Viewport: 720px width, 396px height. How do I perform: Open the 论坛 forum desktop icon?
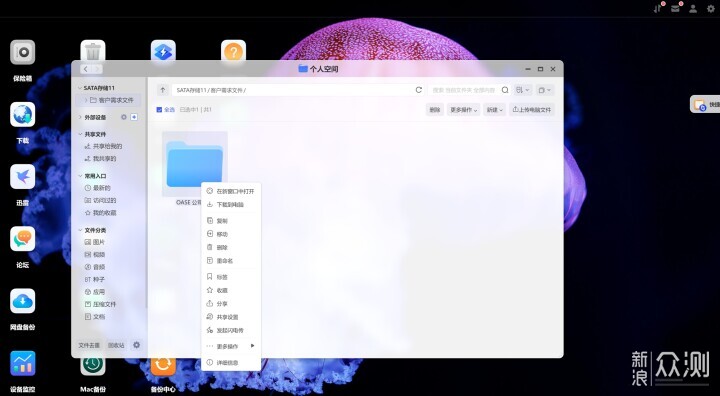(22, 239)
